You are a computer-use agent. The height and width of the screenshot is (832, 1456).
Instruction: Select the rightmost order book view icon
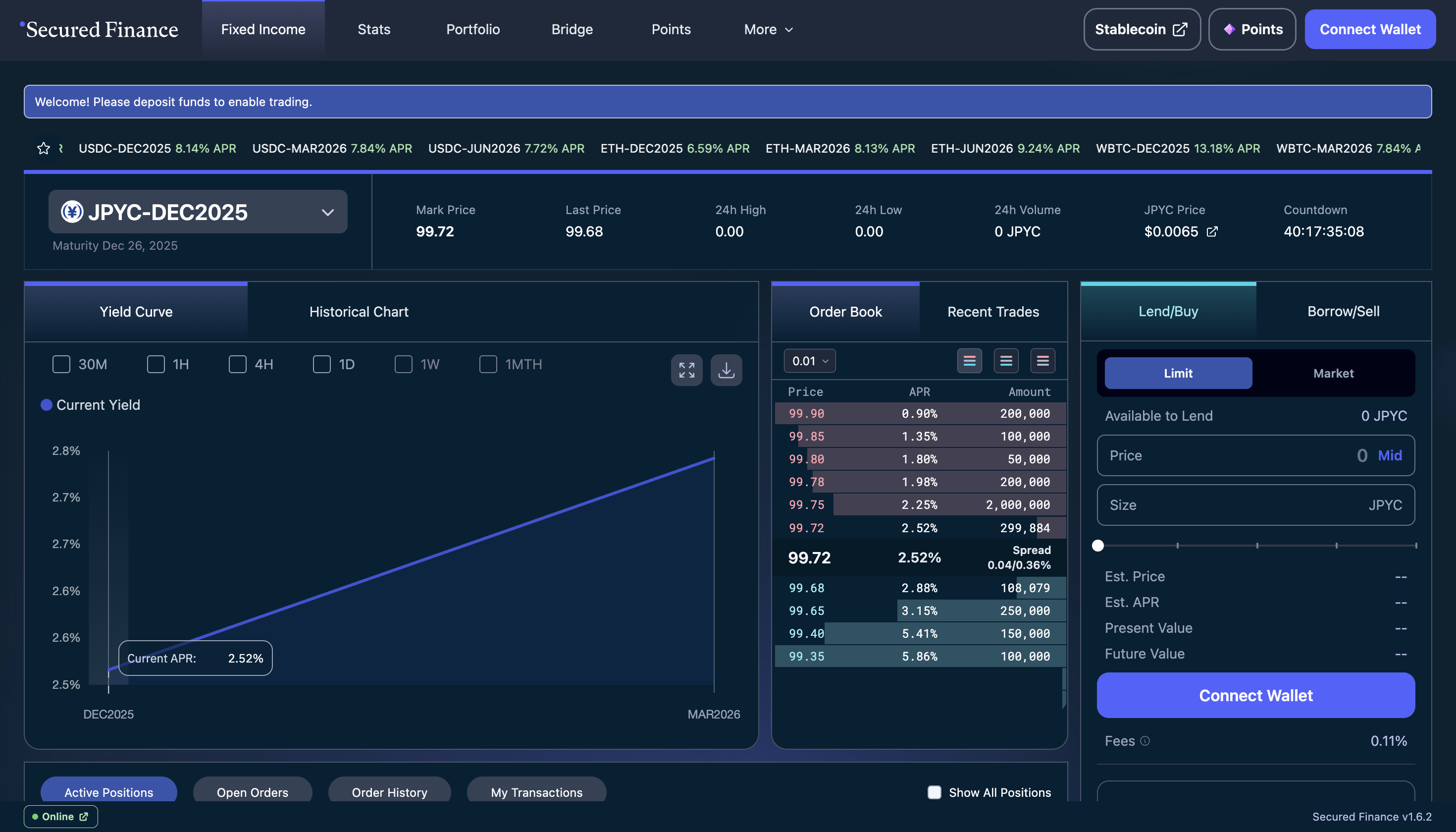[x=1042, y=361]
